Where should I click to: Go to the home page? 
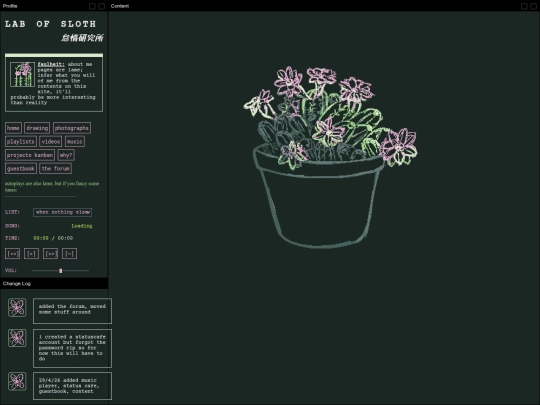click(13, 128)
